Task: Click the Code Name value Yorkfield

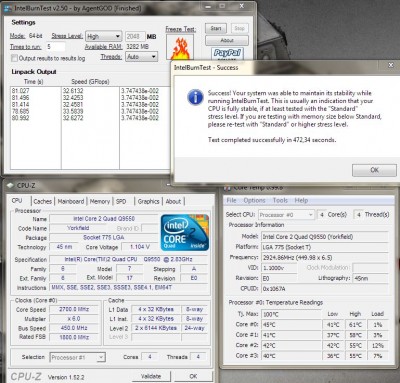Action: 78,228
